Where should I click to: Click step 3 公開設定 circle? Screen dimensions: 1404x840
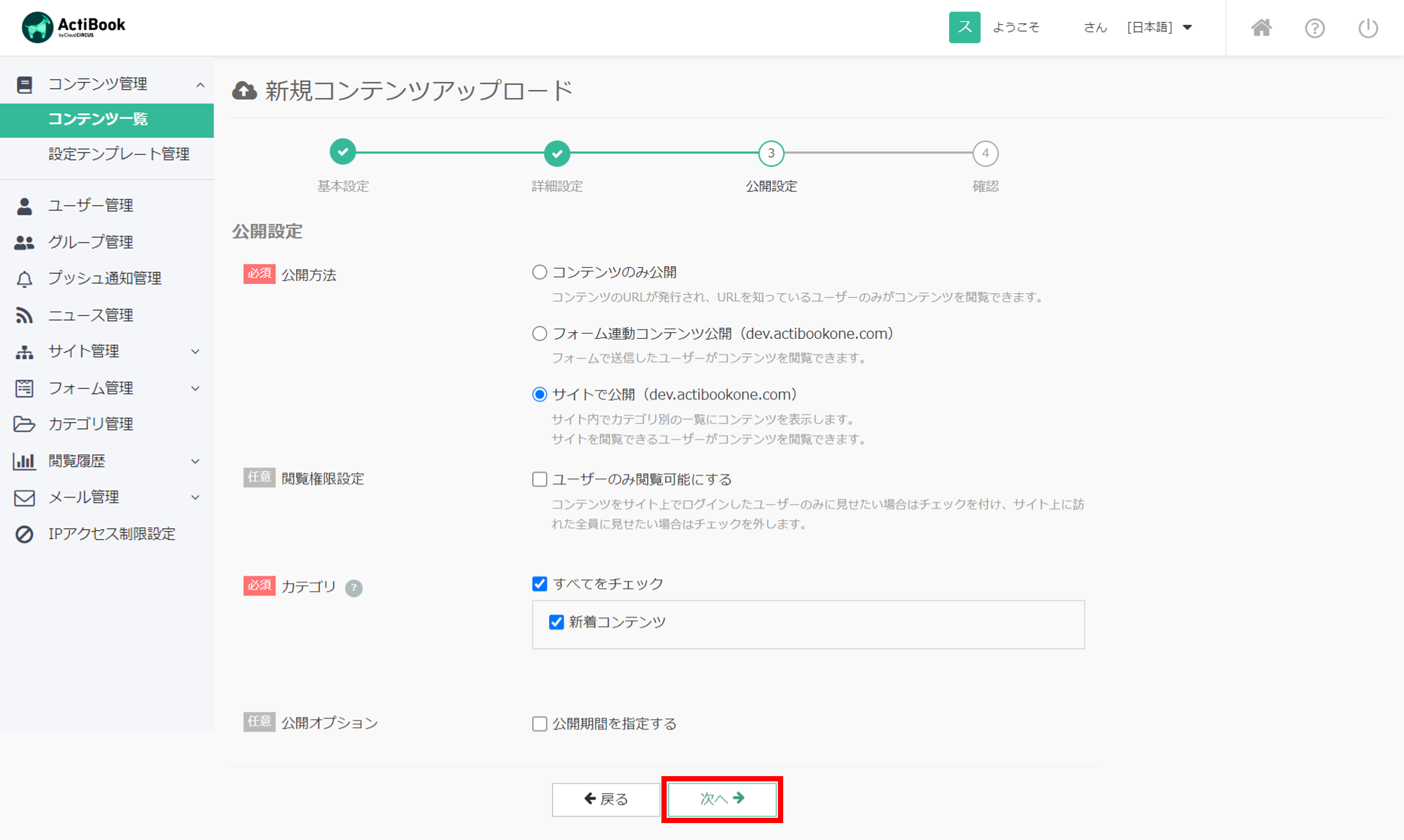(771, 153)
